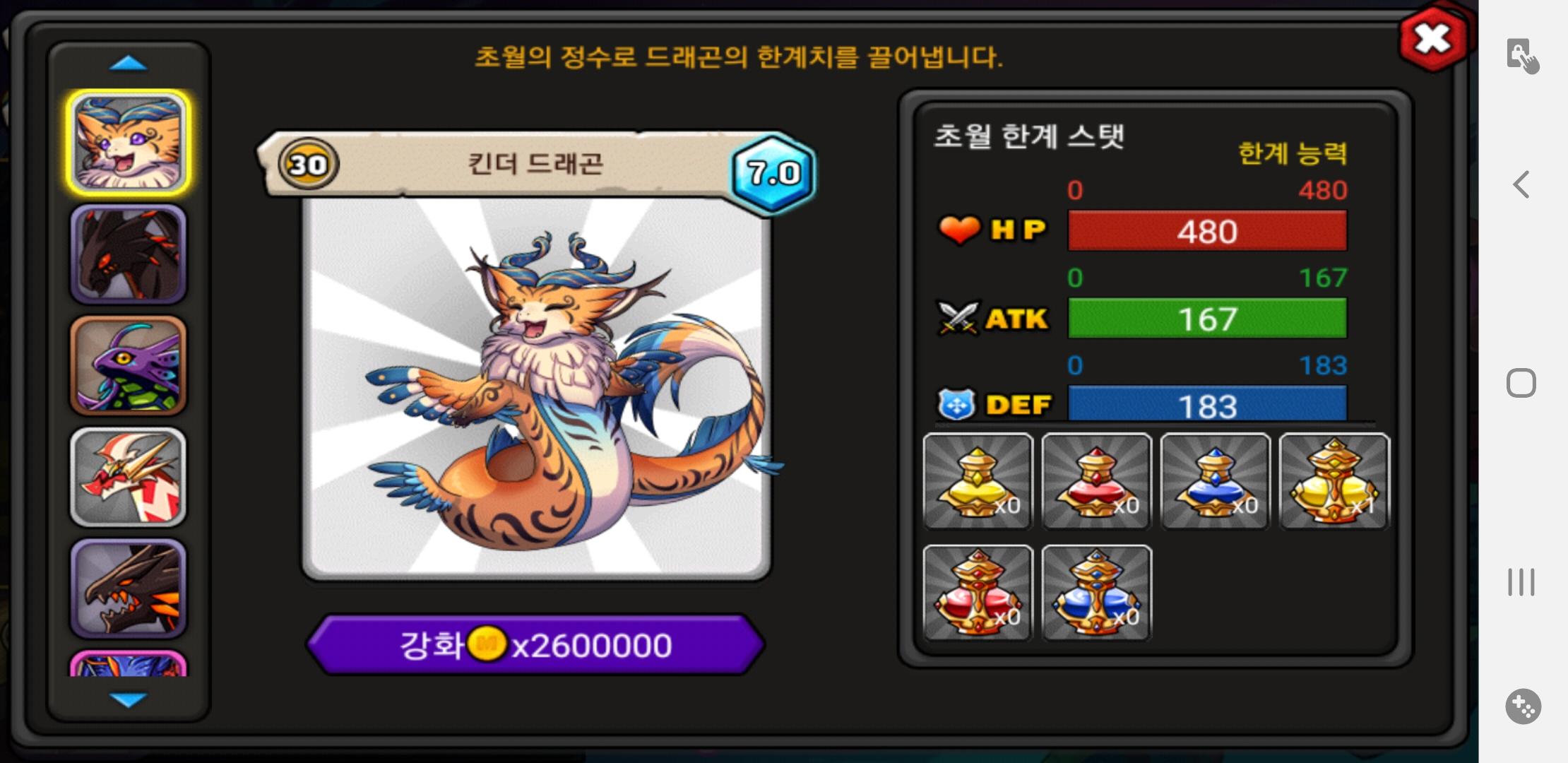Choose the dark orange-fanged dragon portrait
1568x763 pixels.
pyautogui.click(x=128, y=588)
